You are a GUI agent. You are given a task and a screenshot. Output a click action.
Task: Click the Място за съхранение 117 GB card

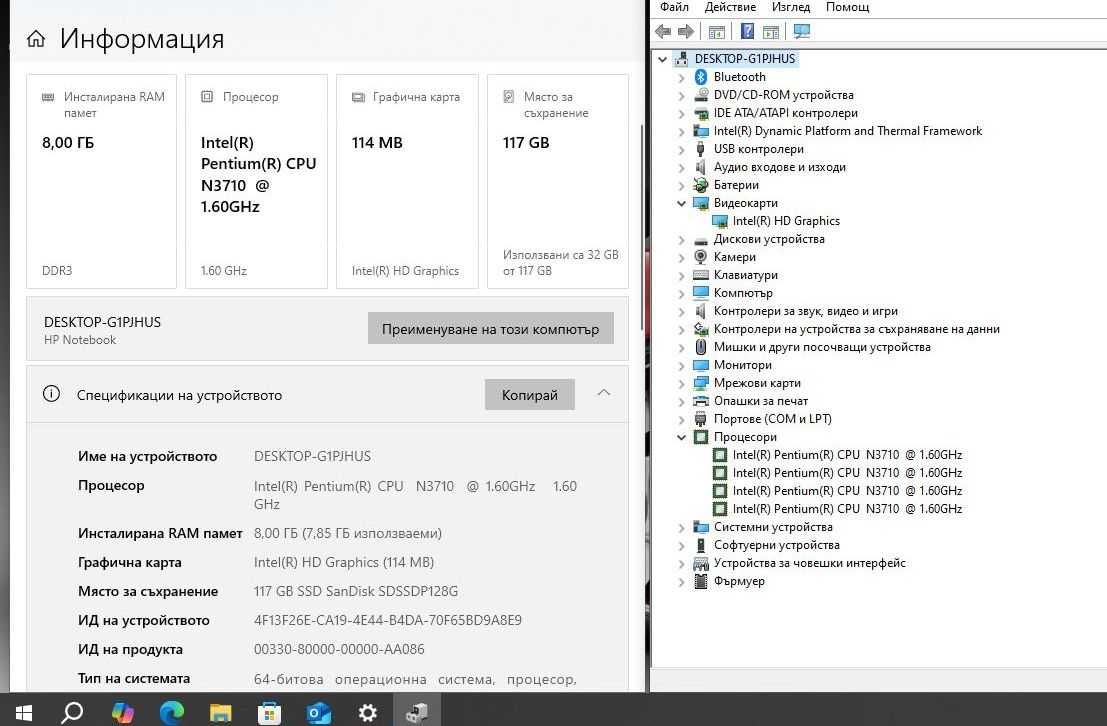(x=558, y=182)
